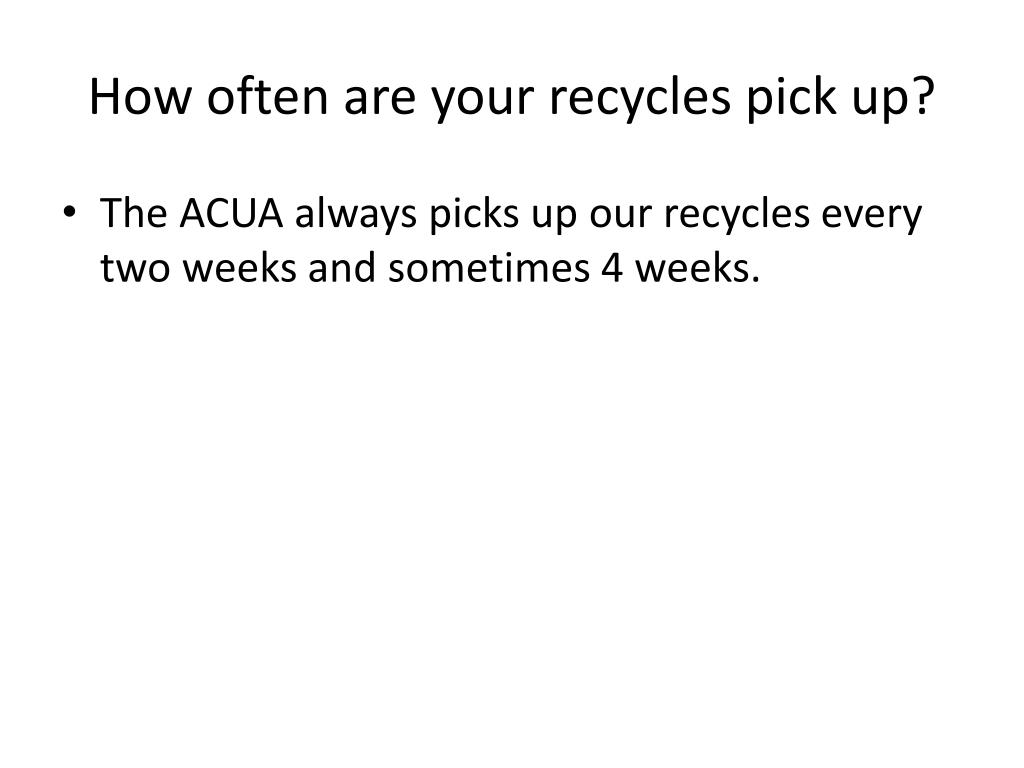This screenshot has height=768, width=1024.
Task: Click the word "are" in the title
Action: (379, 103)
